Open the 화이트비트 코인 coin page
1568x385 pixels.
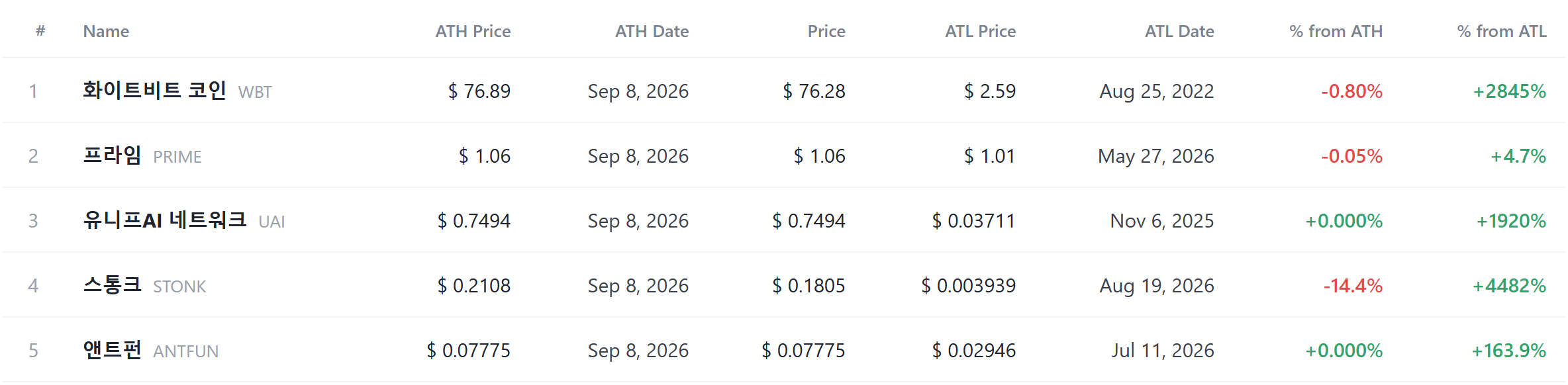point(154,90)
